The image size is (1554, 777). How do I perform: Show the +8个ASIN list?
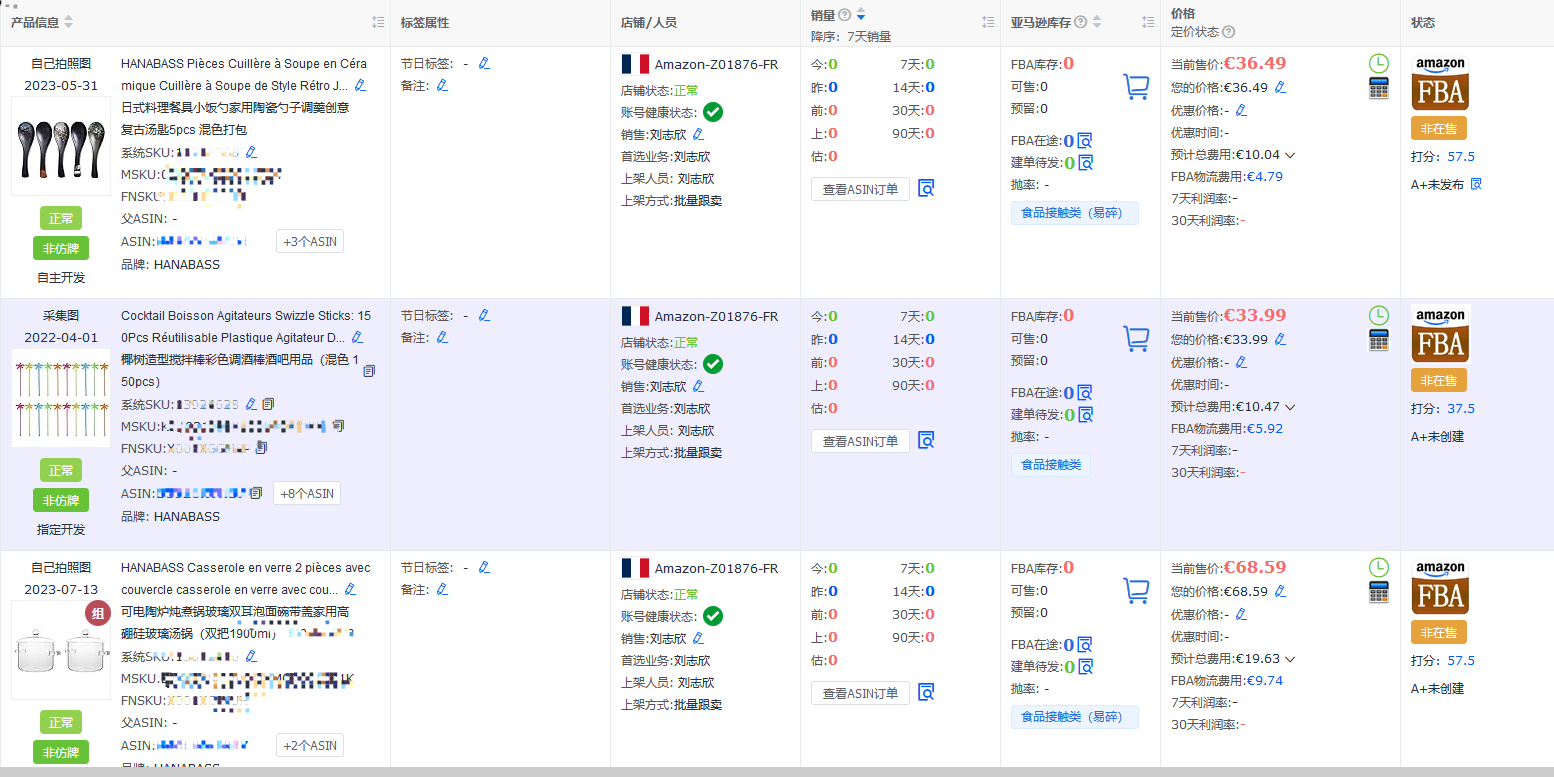[x=307, y=493]
